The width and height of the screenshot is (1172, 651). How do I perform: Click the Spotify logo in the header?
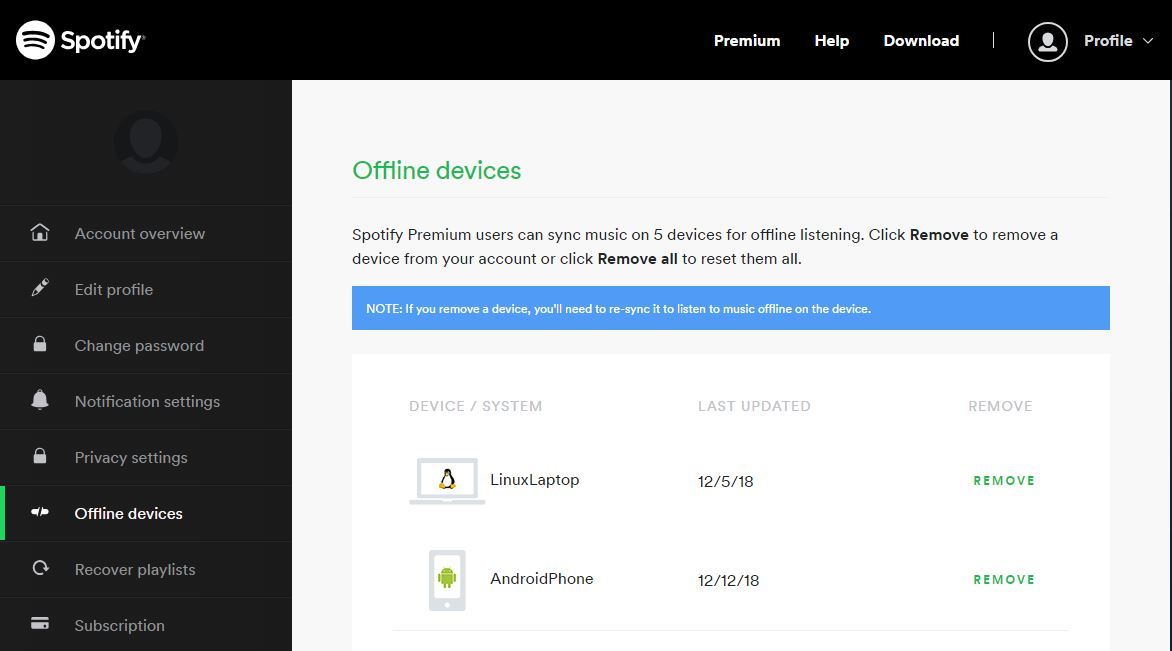[81, 40]
